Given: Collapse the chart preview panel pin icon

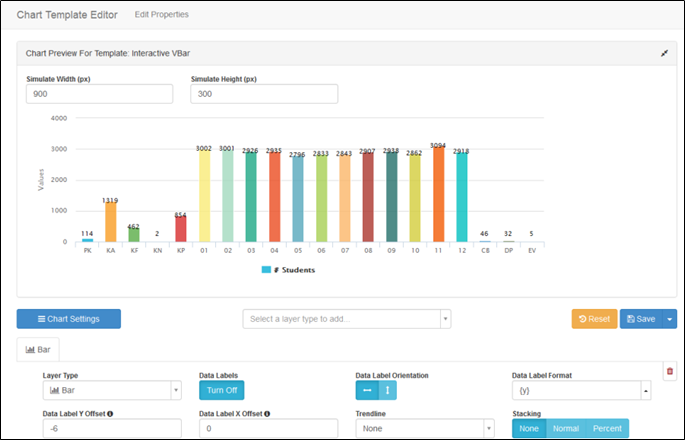Looking at the screenshot, I should 665,53.
